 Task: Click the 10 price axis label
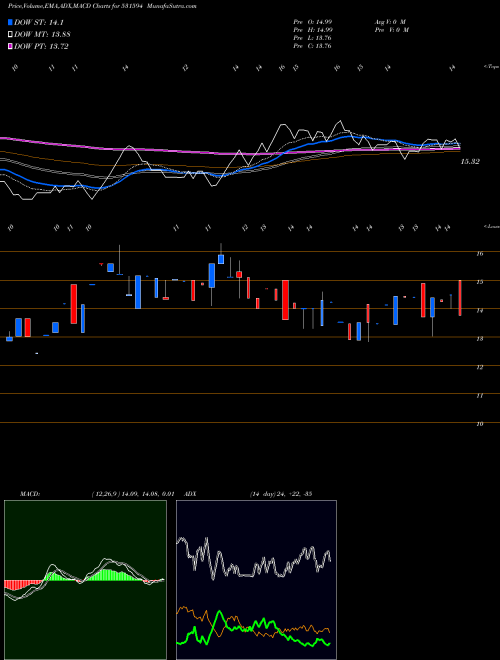pos(479,424)
